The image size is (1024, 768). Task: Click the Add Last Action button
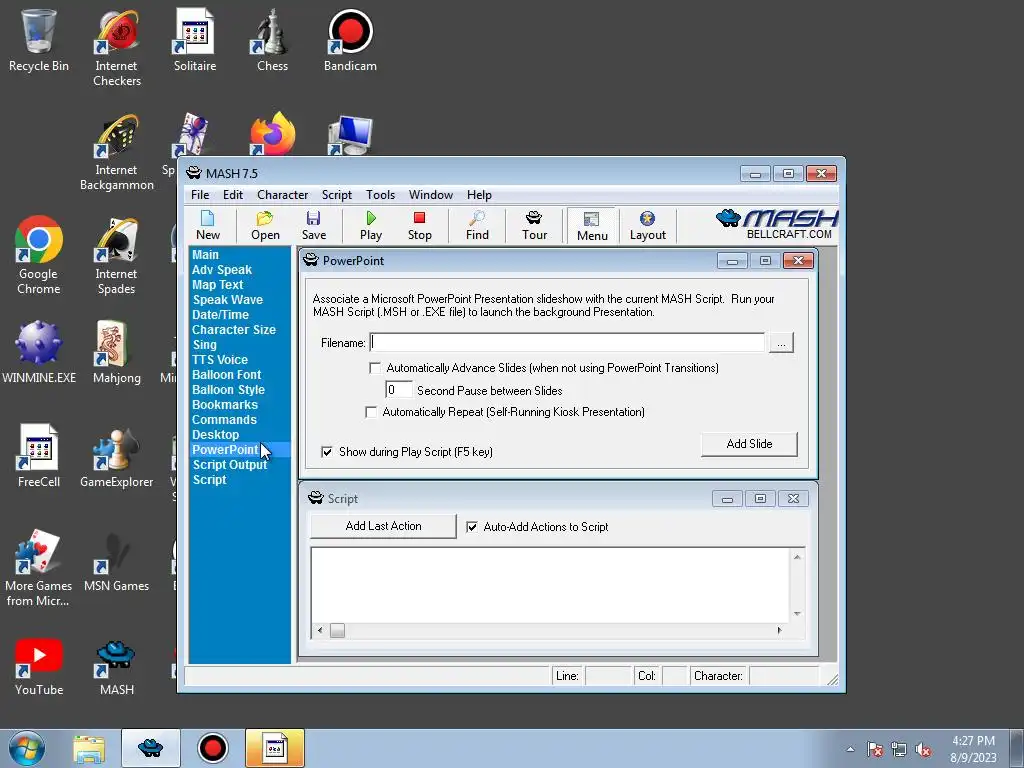click(383, 526)
